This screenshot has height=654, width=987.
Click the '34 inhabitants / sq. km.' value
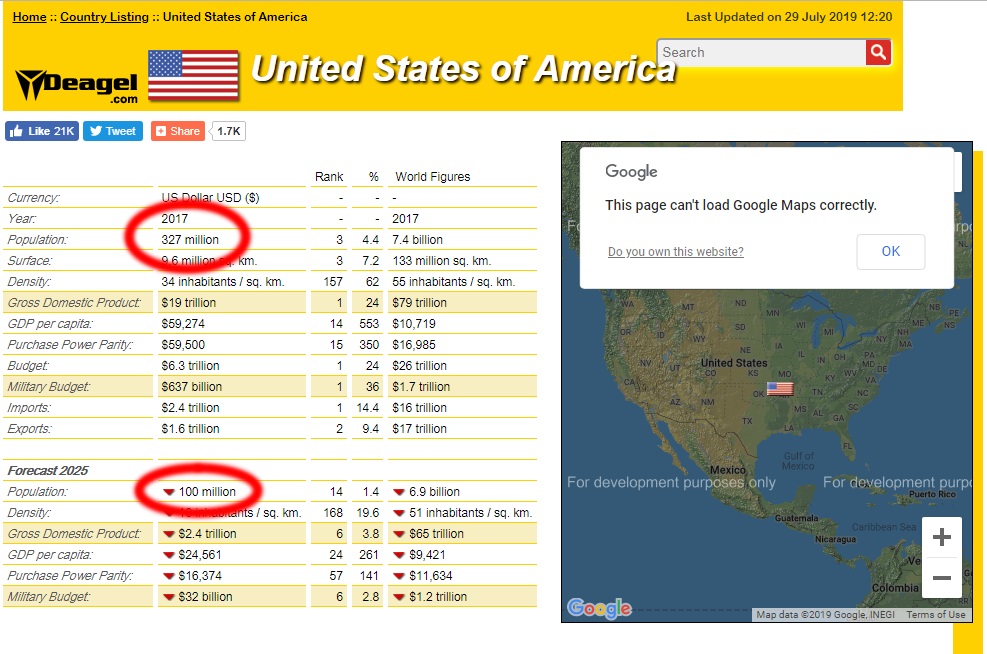coord(223,282)
